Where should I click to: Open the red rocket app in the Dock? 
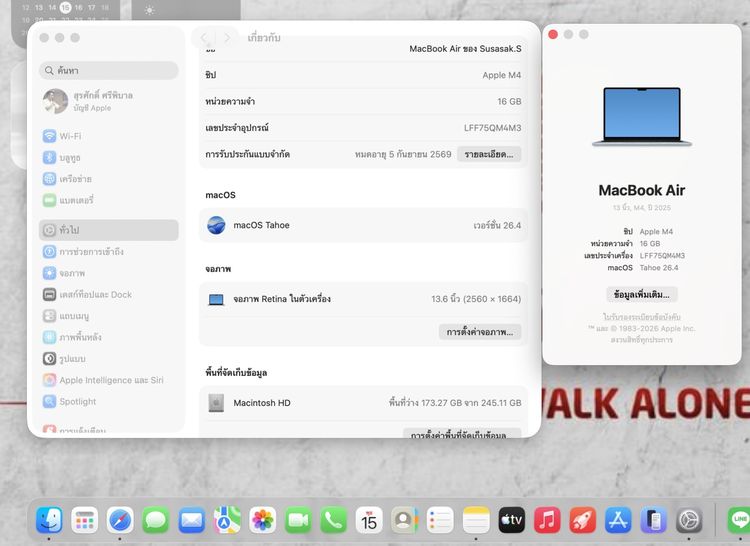tap(583, 520)
